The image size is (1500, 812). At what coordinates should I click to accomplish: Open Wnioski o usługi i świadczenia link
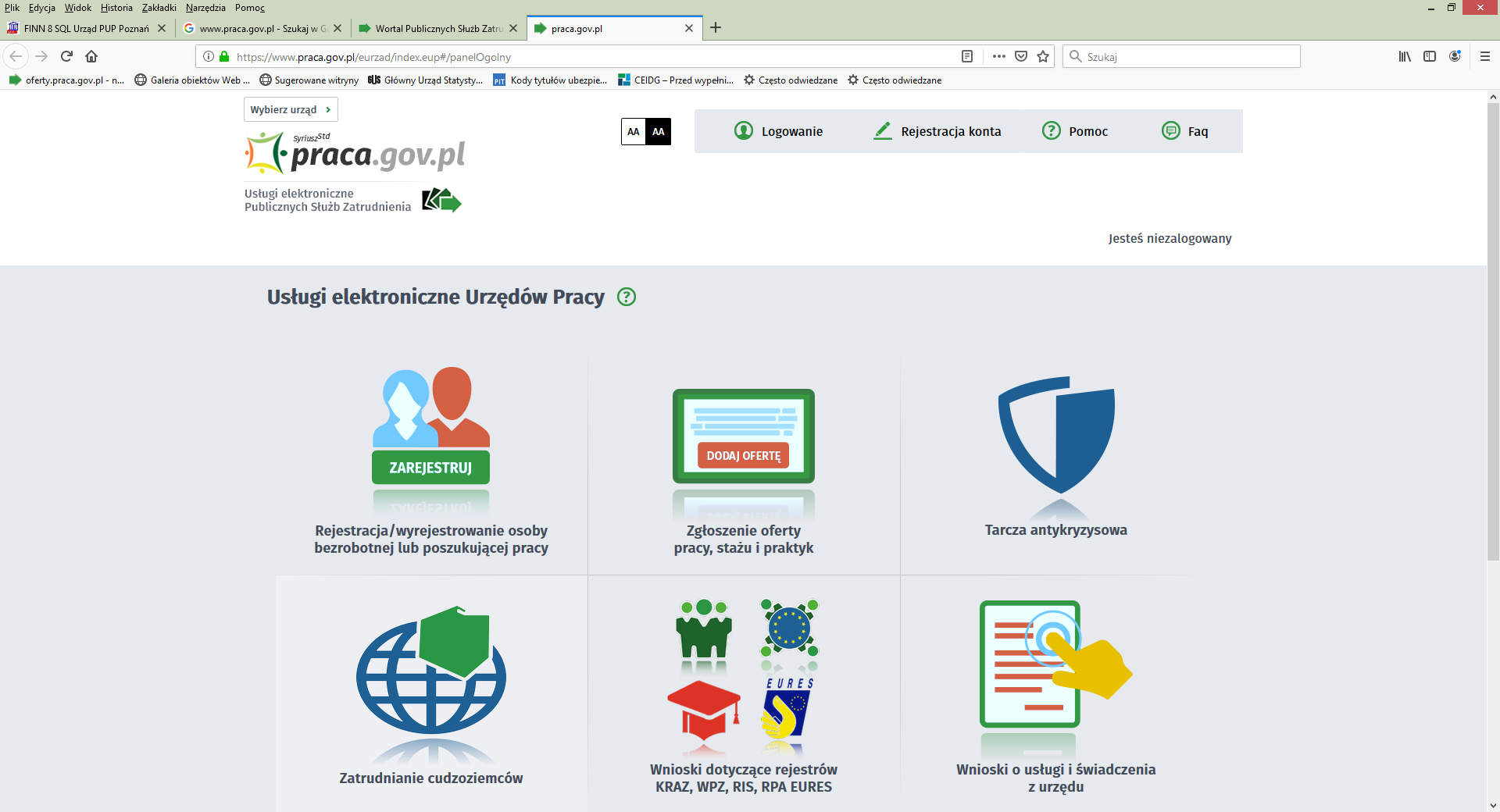[x=1056, y=778]
